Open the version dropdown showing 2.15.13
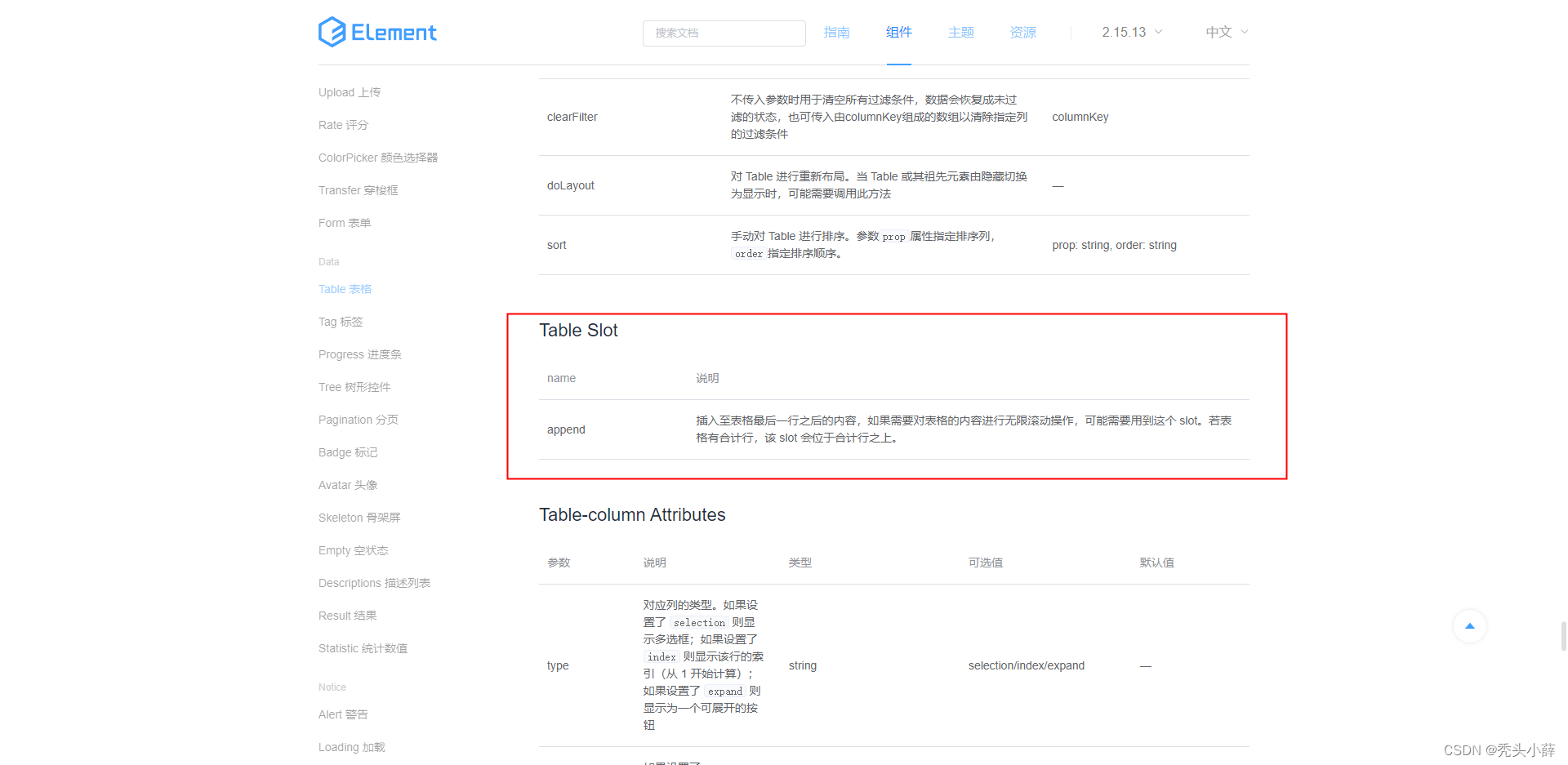This screenshot has width=1568, height=765. pos(1130,32)
